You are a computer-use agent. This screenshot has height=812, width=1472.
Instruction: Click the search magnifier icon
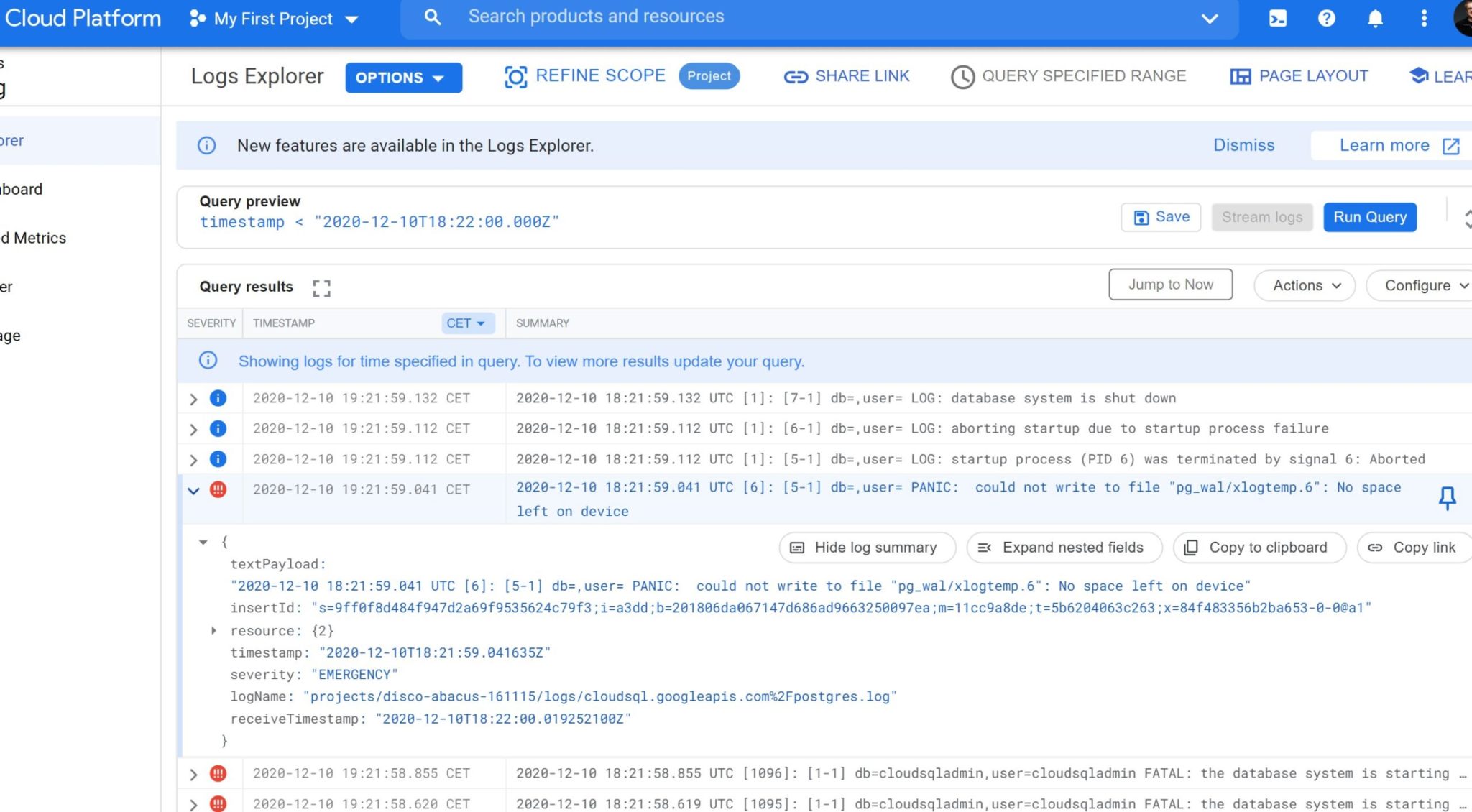[x=432, y=17]
